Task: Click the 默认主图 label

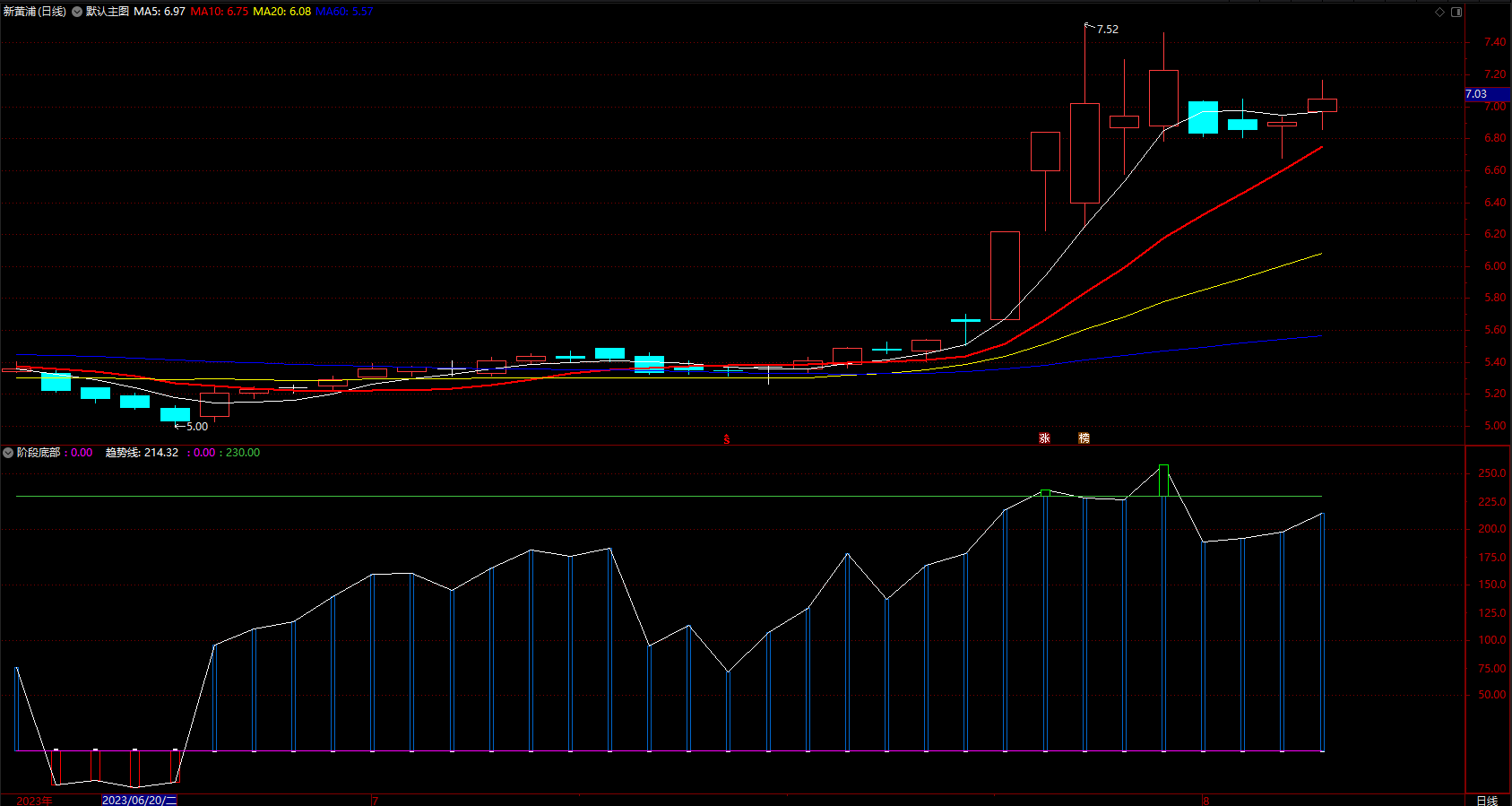Action: pyautogui.click(x=108, y=12)
